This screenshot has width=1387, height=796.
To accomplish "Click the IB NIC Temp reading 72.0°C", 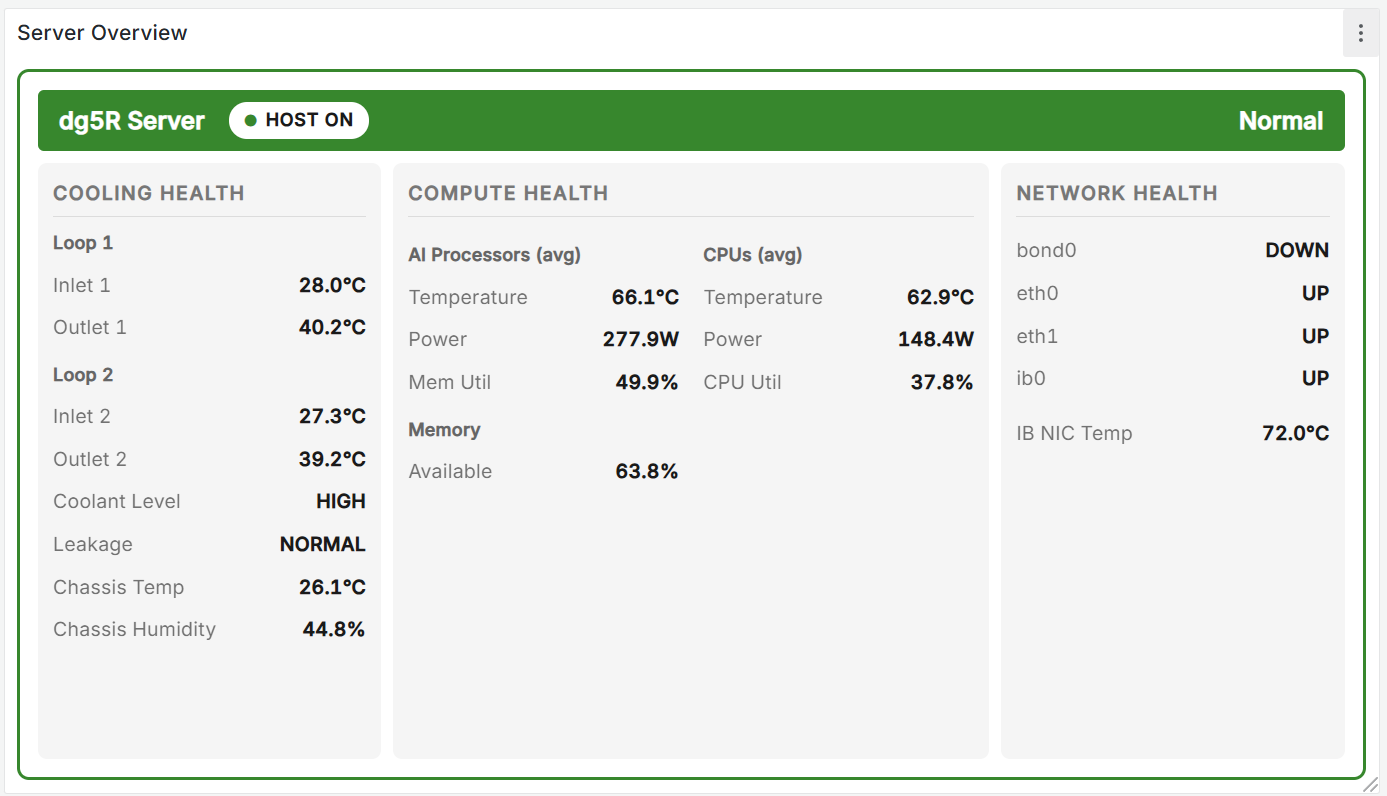I will 1295,433.
